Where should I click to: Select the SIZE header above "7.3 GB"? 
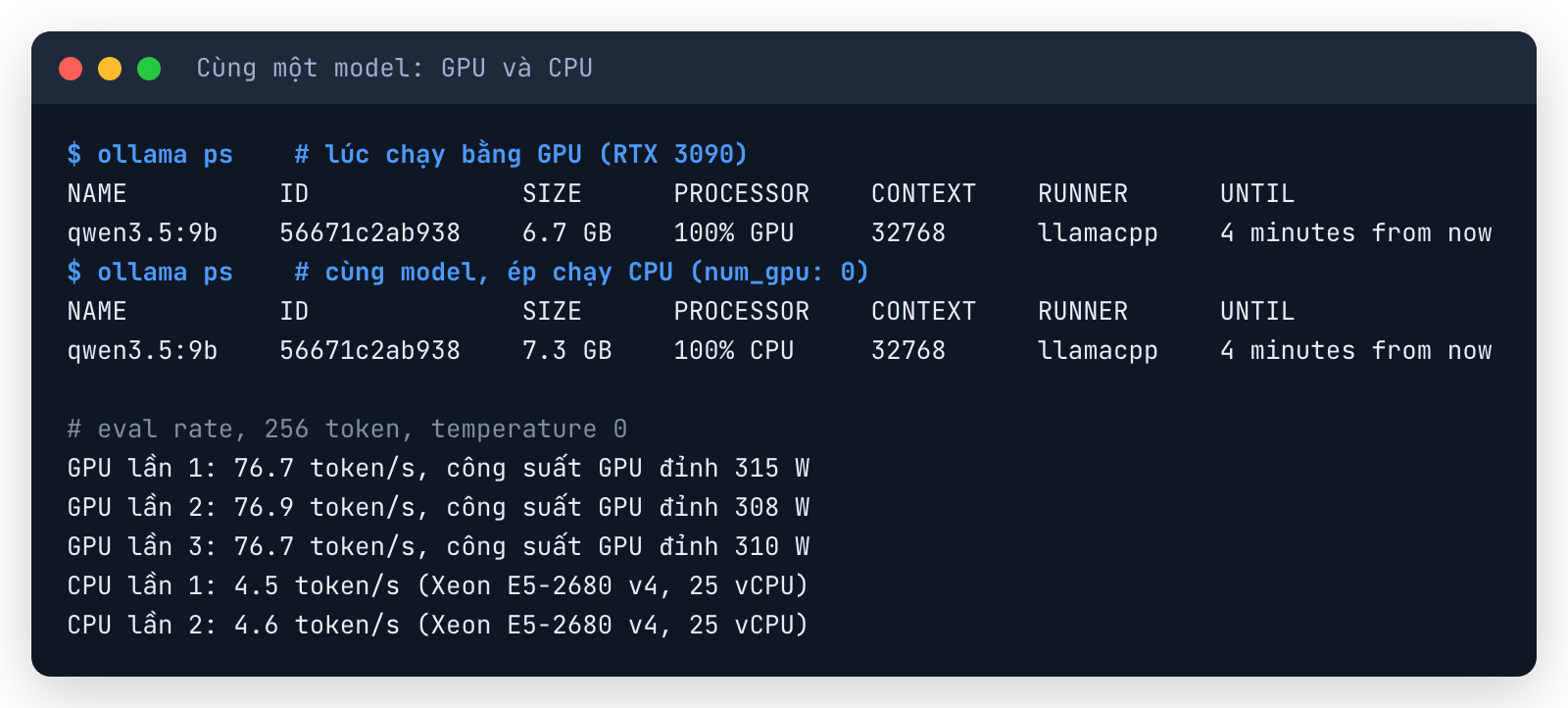point(552,311)
